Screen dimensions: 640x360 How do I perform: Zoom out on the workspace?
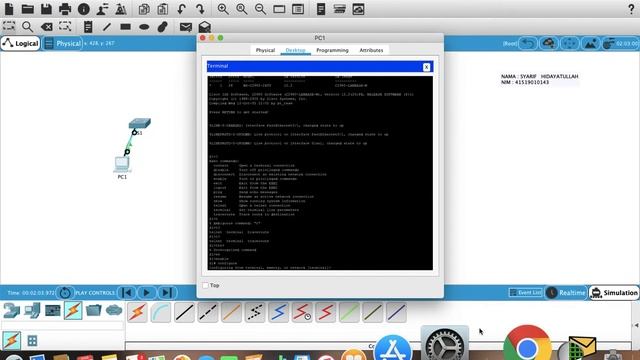tap(260, 9)
